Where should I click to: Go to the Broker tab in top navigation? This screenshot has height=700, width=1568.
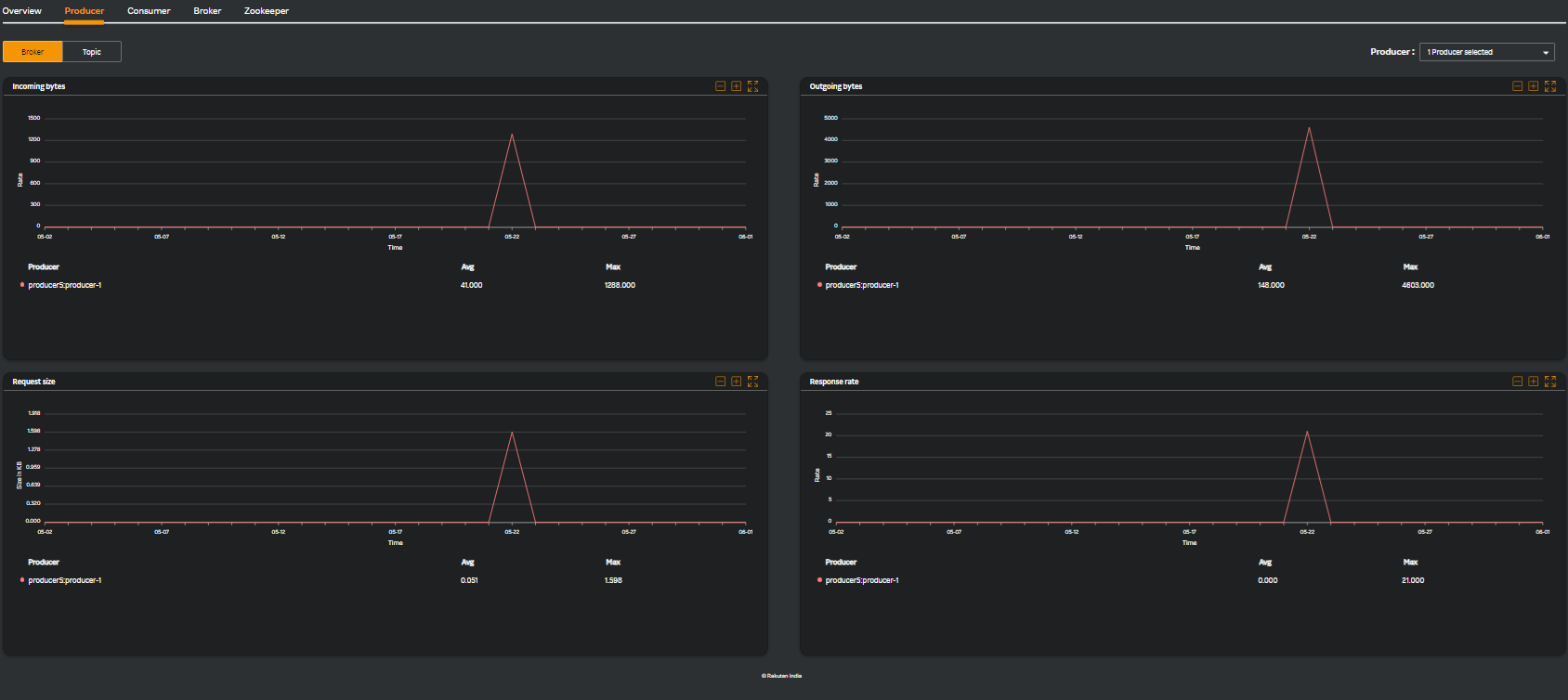(x=207, y=11)
